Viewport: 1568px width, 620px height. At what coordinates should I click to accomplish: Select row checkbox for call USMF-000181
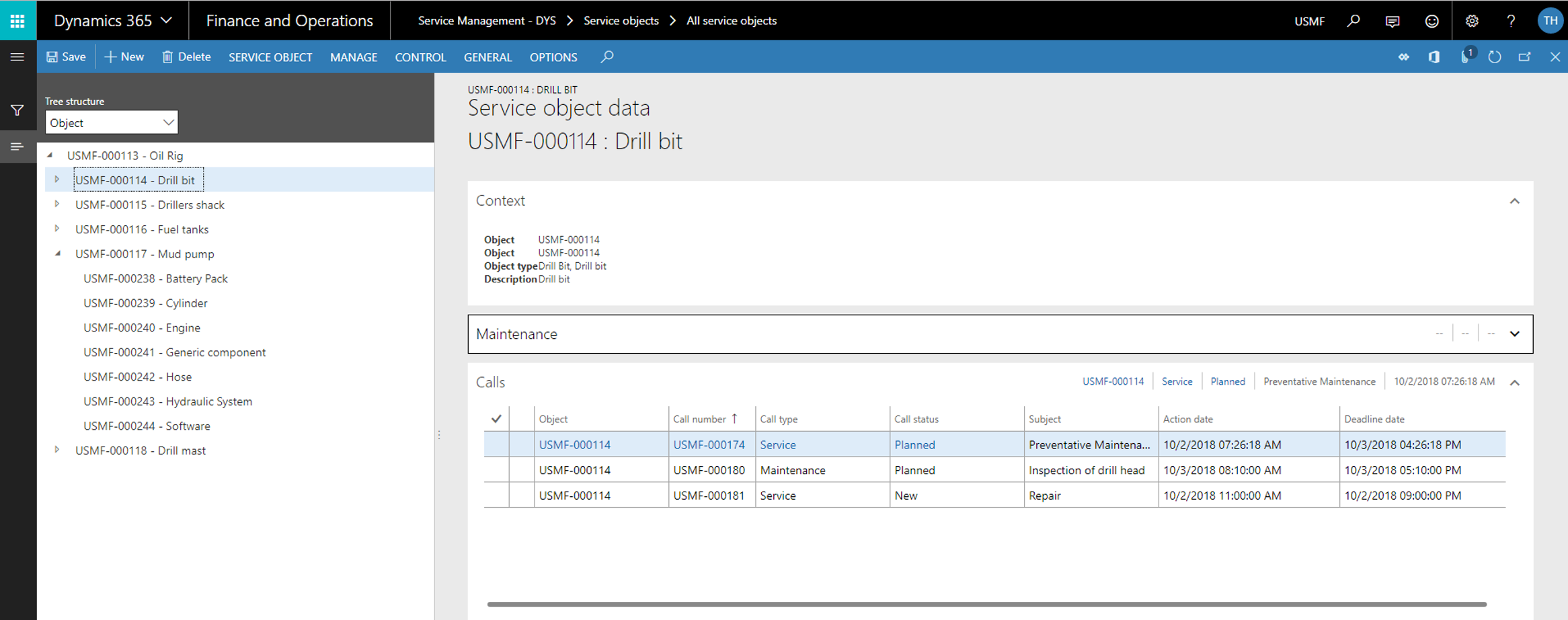[496, 496]
